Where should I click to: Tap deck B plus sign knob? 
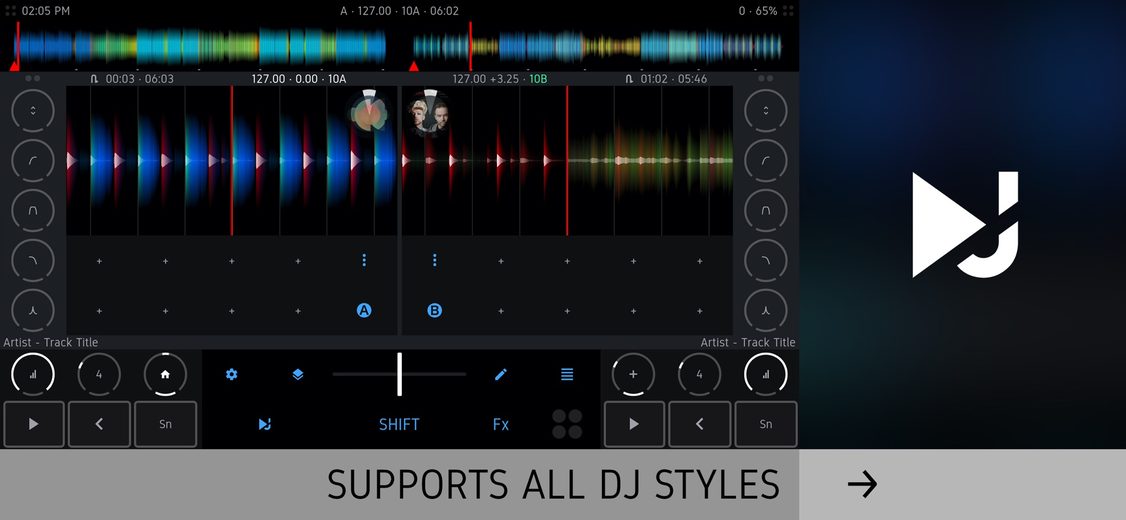pyautogui.click(x=633, y=374)
